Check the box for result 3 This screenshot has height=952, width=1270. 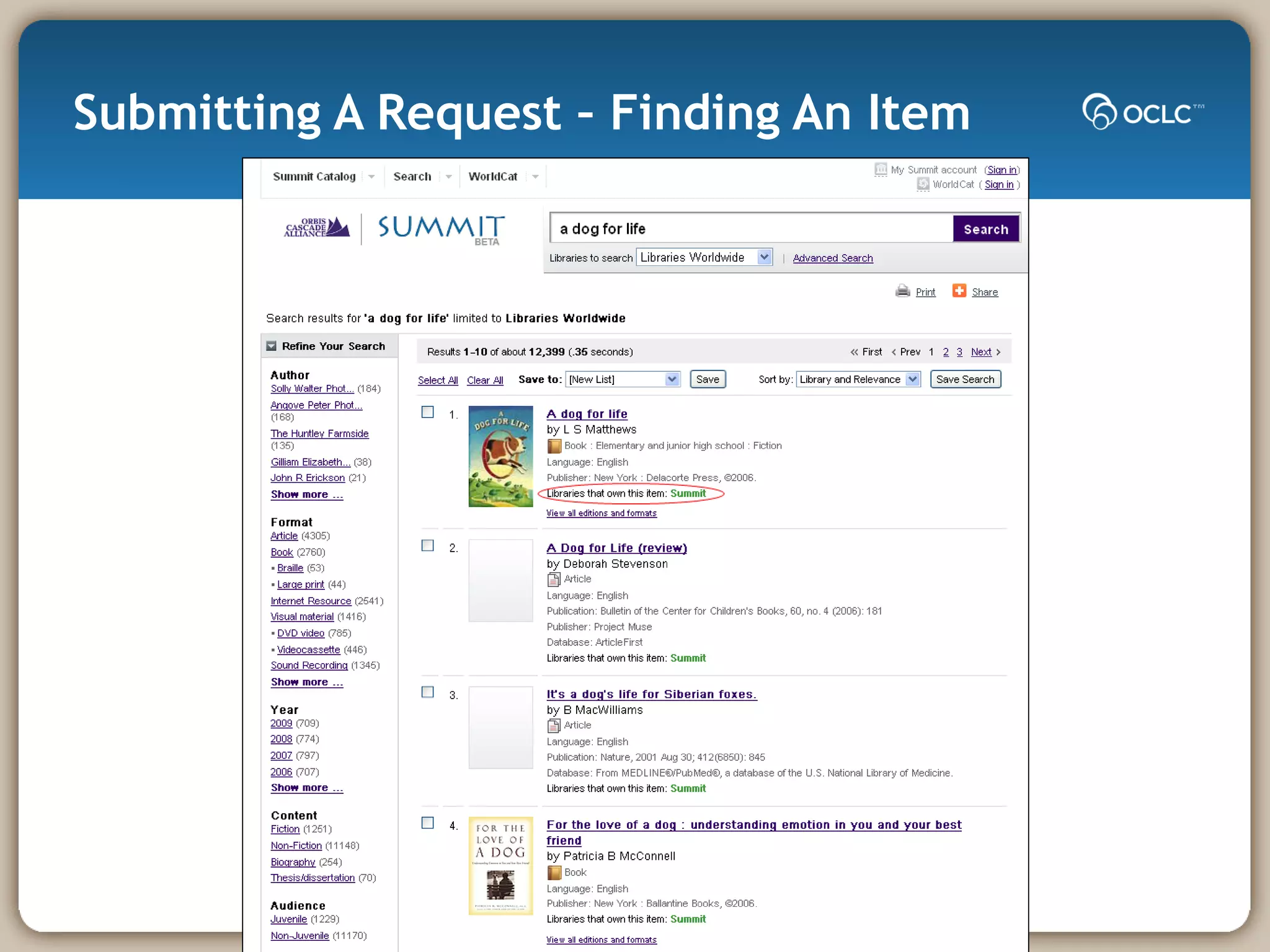[428, 692]
